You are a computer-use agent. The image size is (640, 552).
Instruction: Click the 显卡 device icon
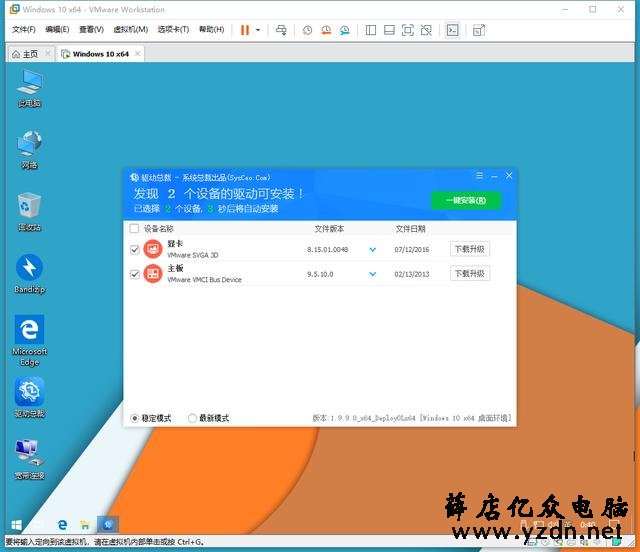pos(153,249)
